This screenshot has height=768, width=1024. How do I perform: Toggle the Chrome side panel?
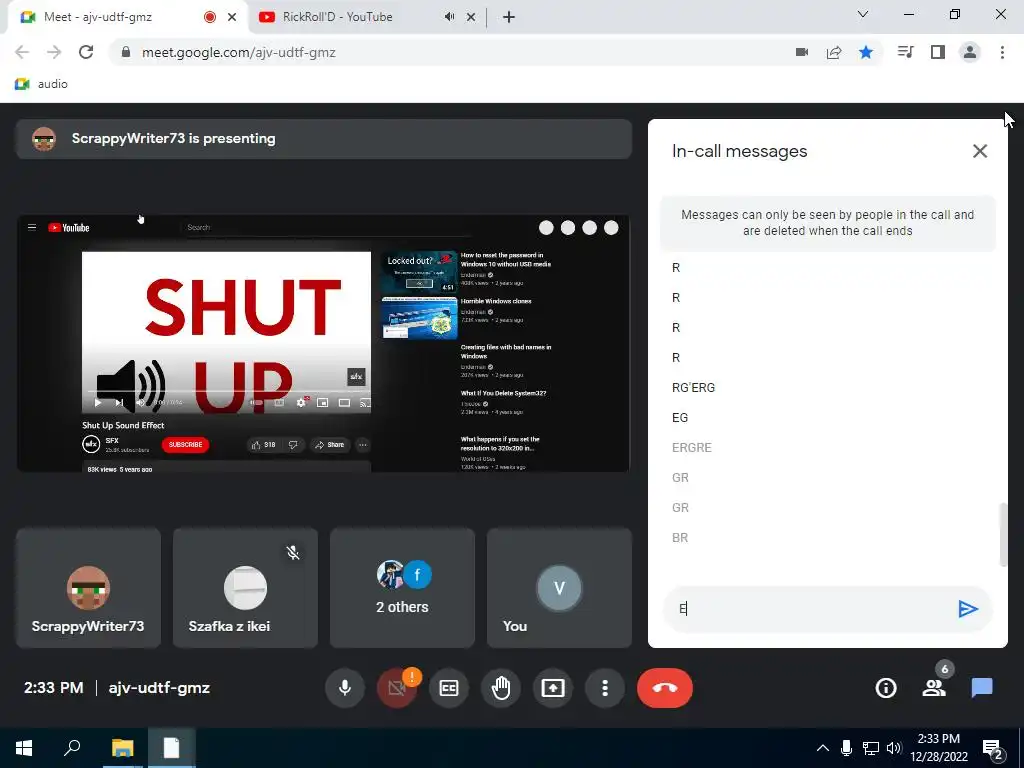(938, 52)
